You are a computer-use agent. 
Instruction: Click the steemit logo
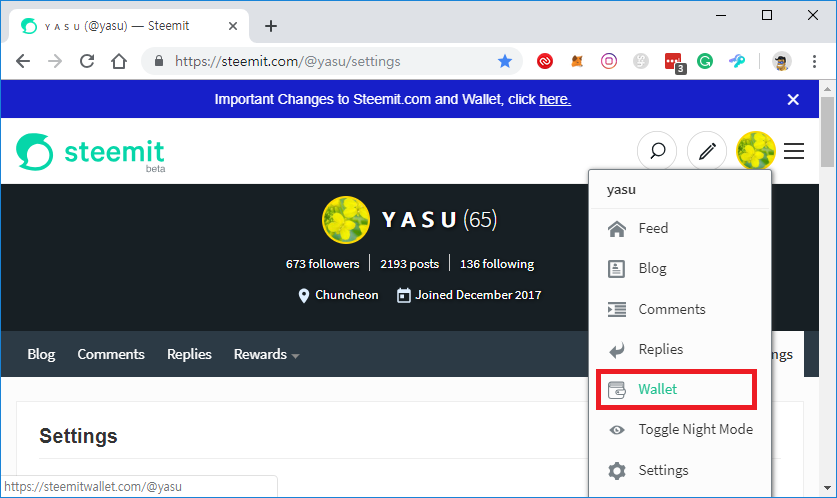coord(90,152)
